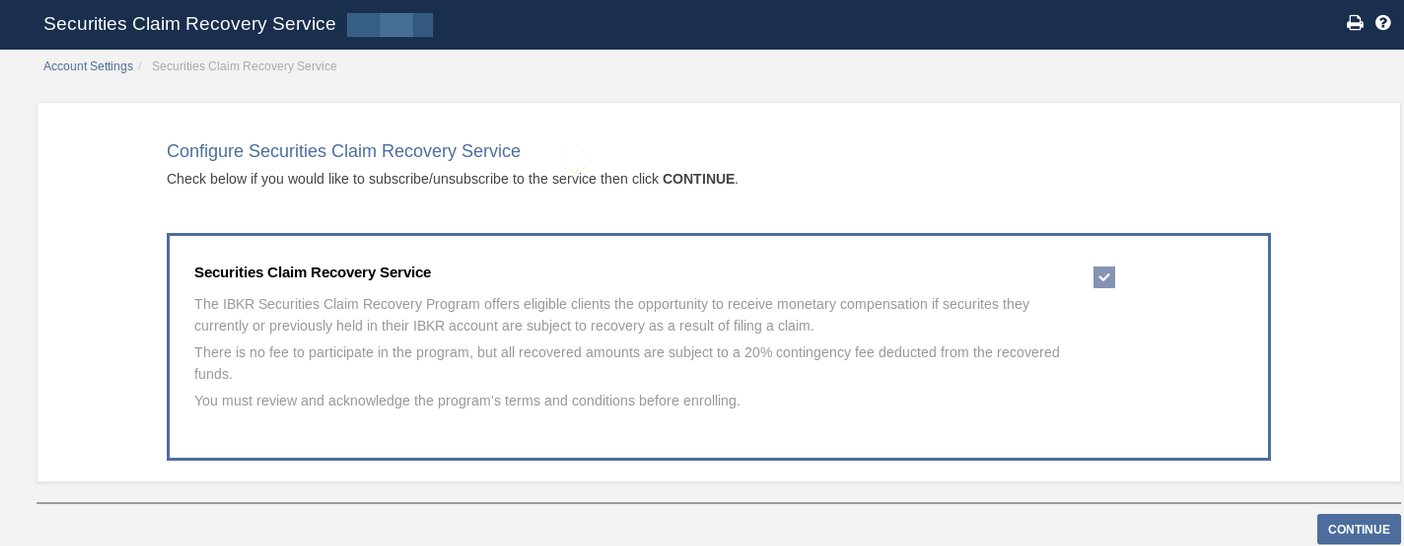
Task: Open help via question mark icon
Action: point(1383,23)
